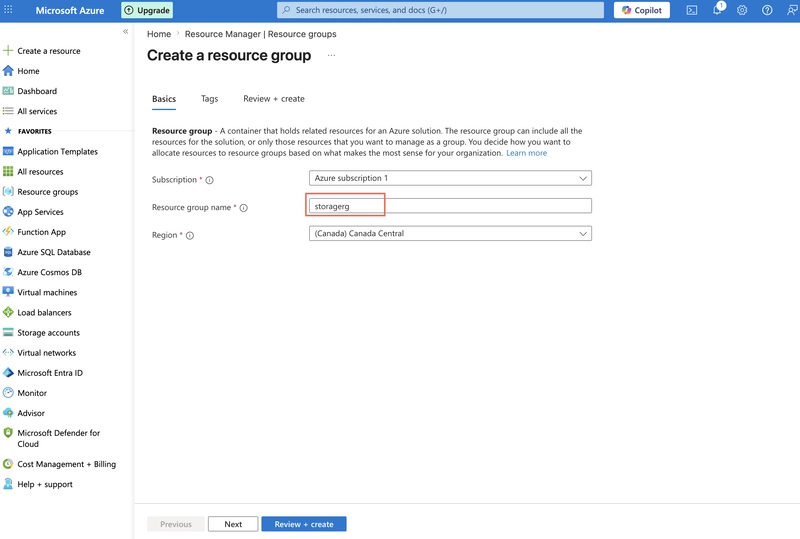The height and width of the screenshot is (539, 800).
Task: Click the App Services globe icon
Action: pyautogui.click(x=8, y=211)
